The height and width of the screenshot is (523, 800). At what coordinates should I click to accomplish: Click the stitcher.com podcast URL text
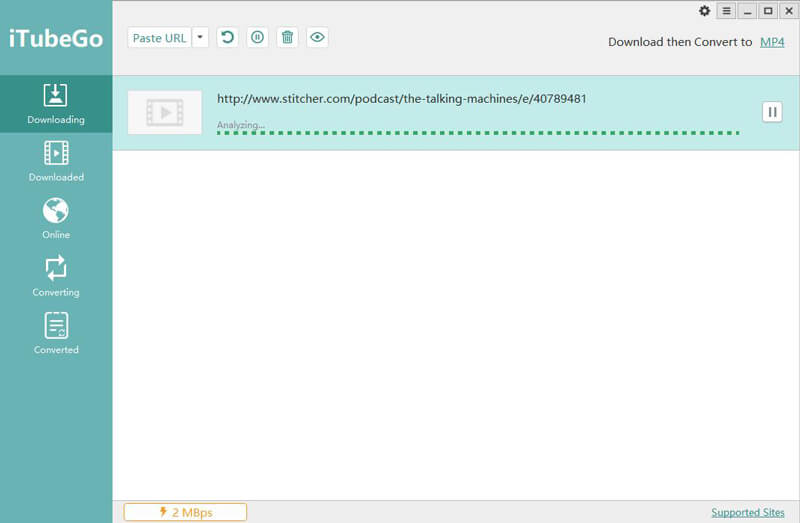(402, 98)
